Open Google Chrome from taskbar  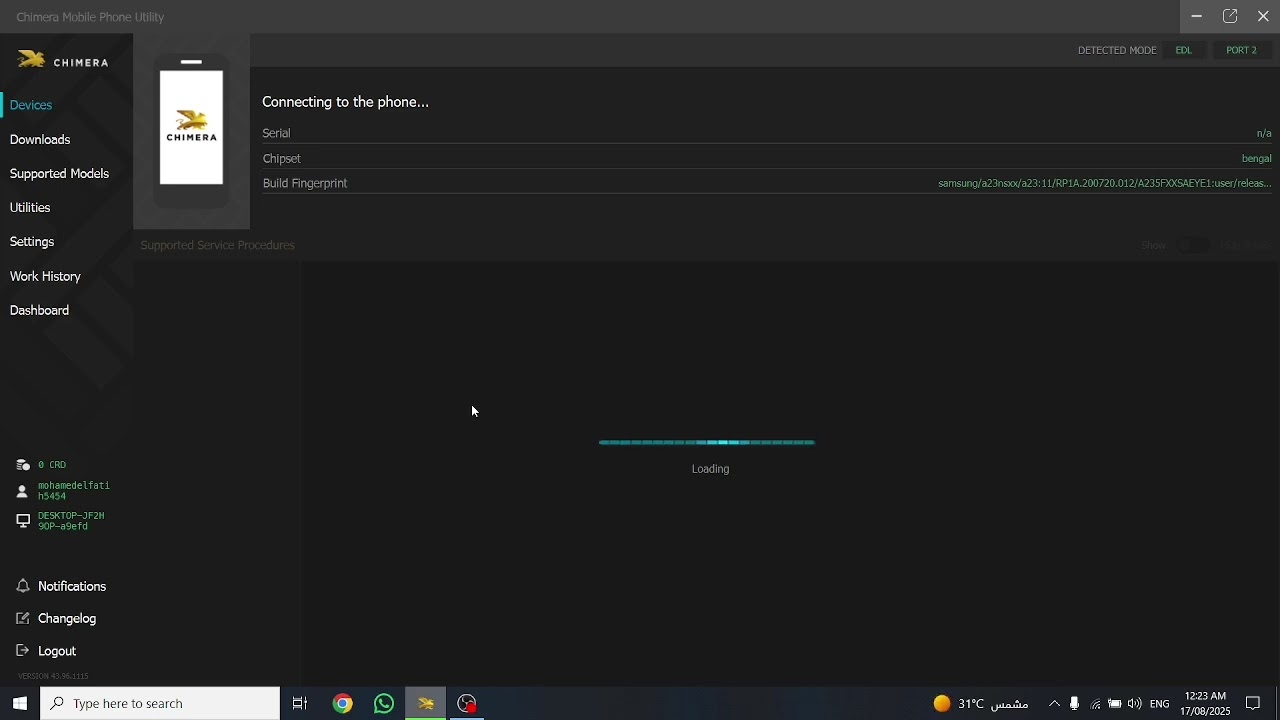coord(343,704)
